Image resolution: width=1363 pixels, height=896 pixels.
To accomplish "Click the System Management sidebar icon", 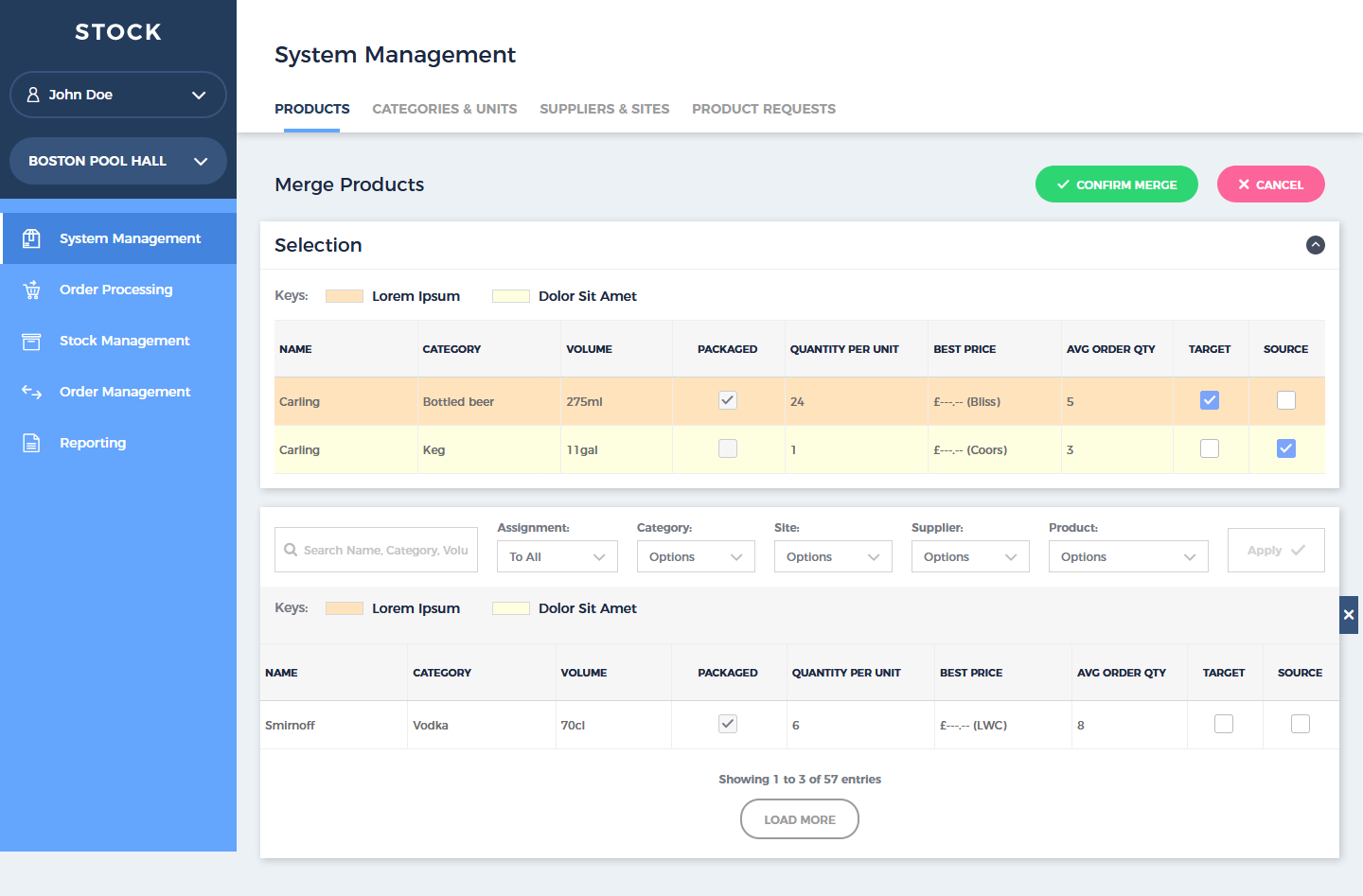I will [31, 238].
